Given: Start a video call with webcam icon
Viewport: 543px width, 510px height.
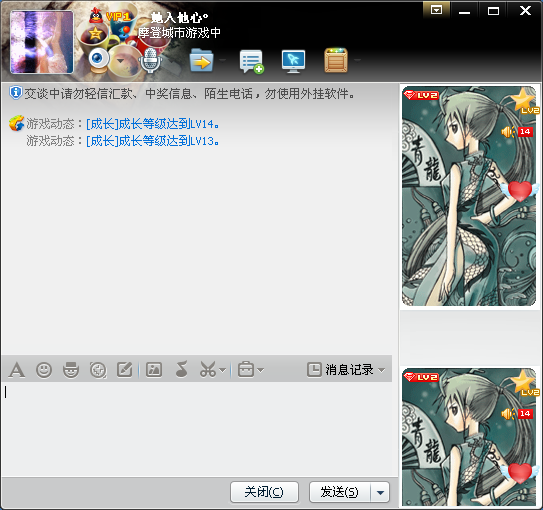Looking at the screenshot, I should (99, 60).
